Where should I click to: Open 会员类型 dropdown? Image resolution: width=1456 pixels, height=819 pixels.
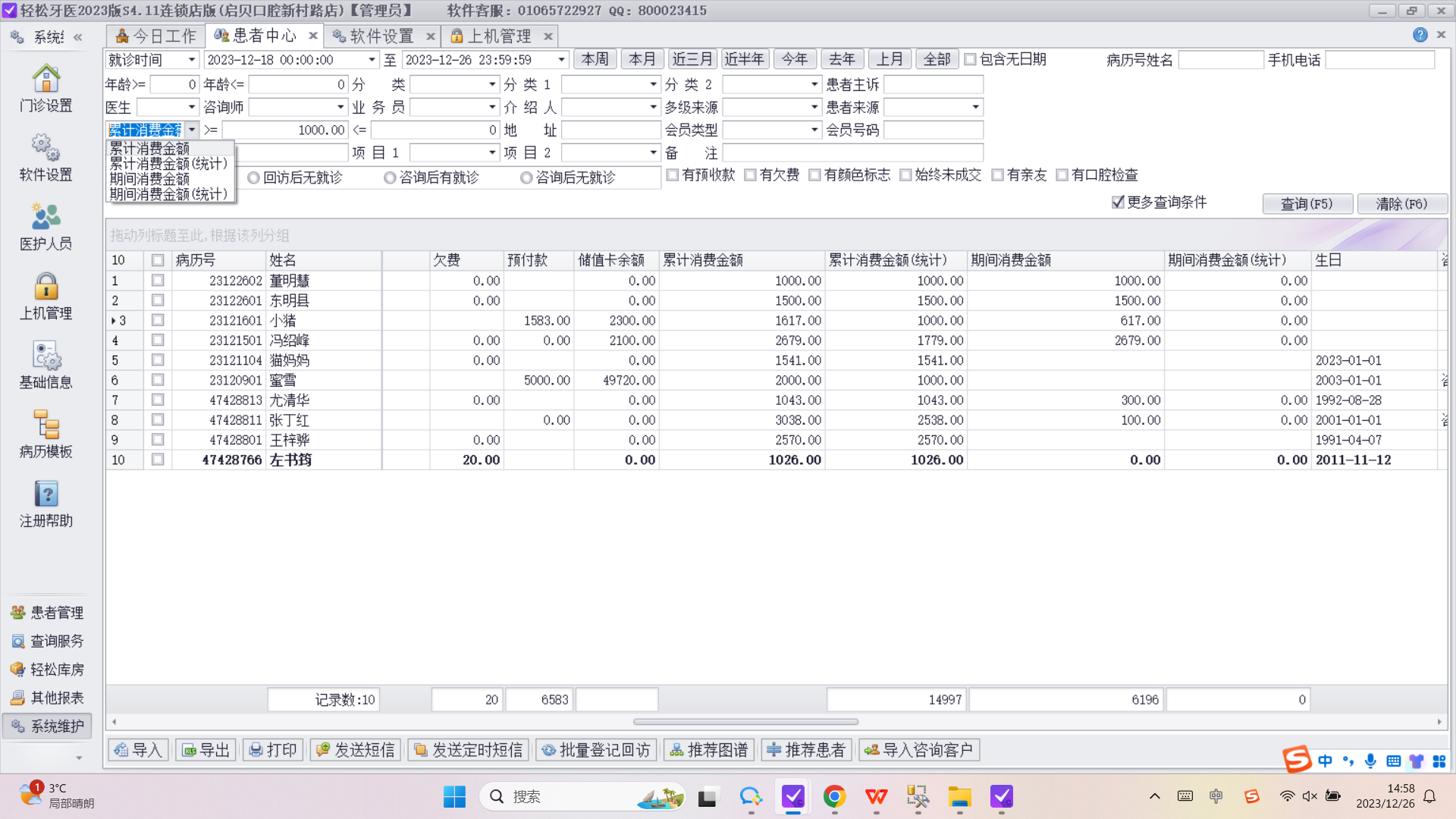814,130
